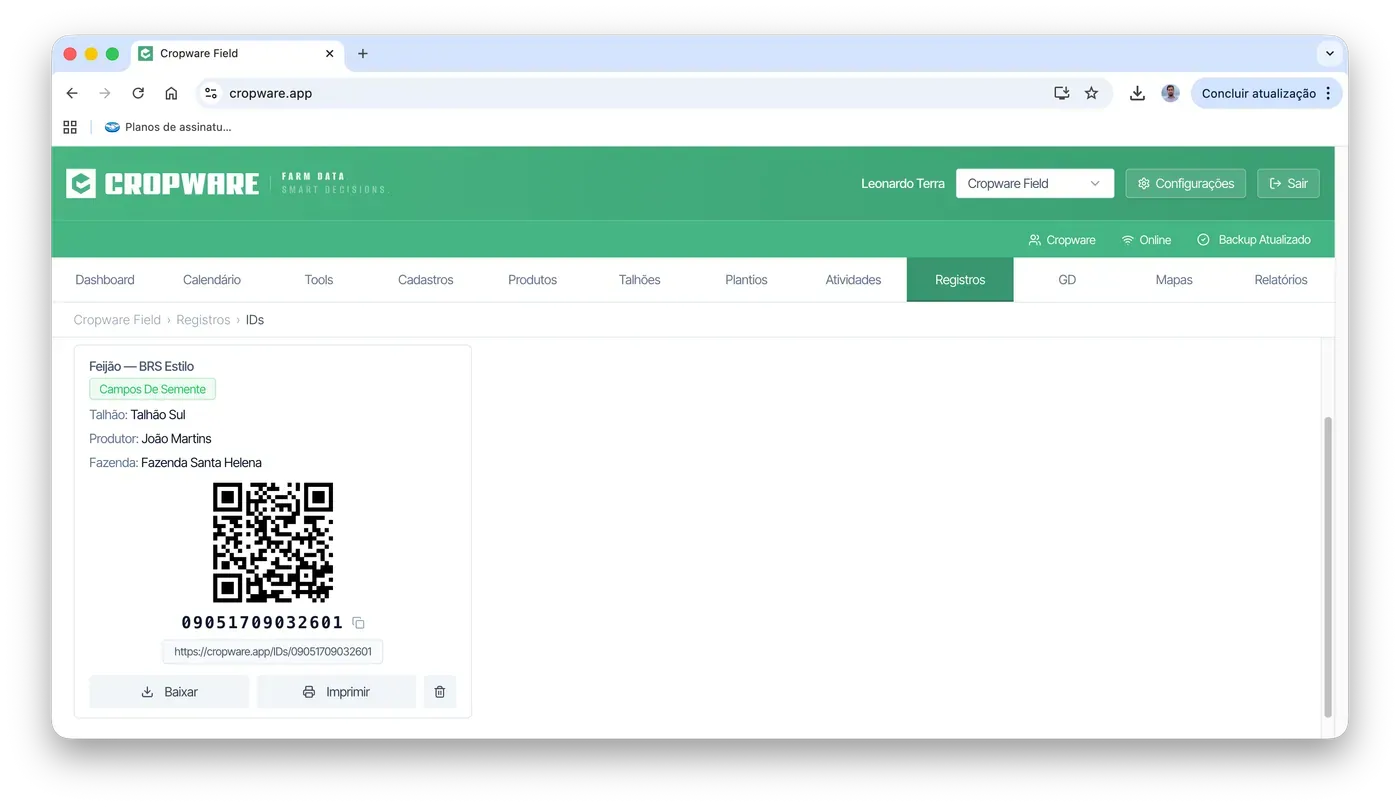Viewport: 1400px width, 807px height.
Task: Open the Dashboard tab
Action: tap(105, 280)
